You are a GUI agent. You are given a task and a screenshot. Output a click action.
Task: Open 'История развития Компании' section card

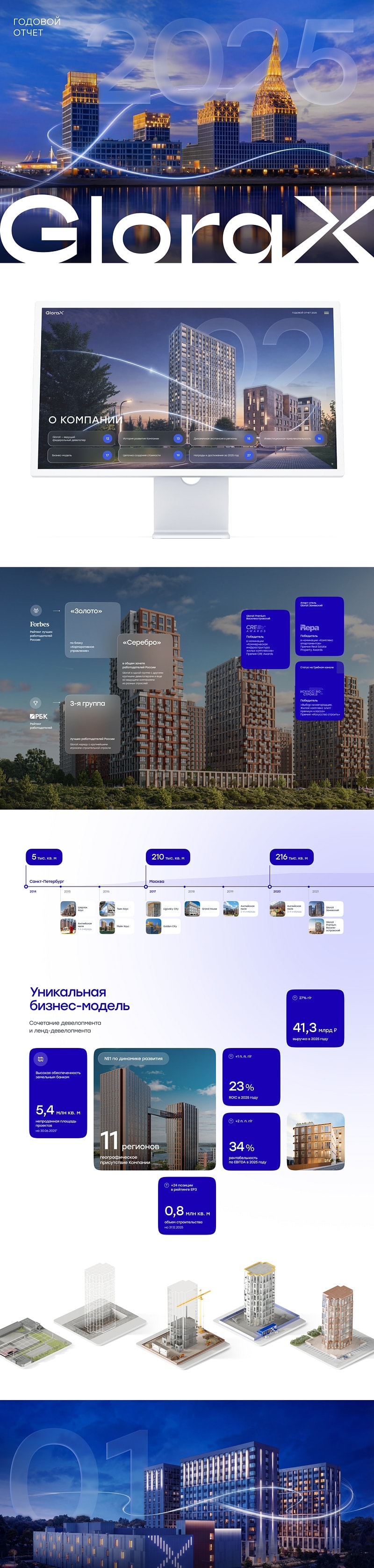tap(152, 438)
